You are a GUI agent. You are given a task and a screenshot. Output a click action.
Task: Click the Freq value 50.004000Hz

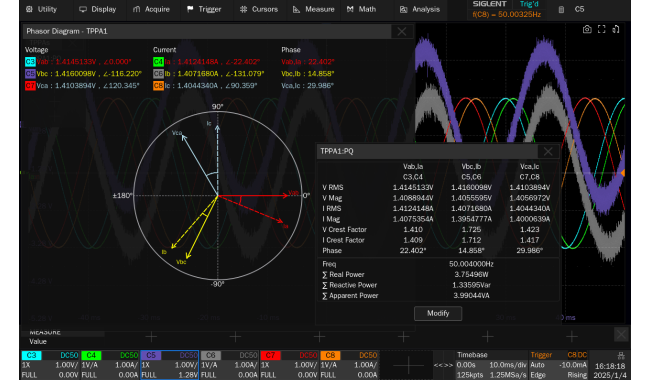[471, 264]
